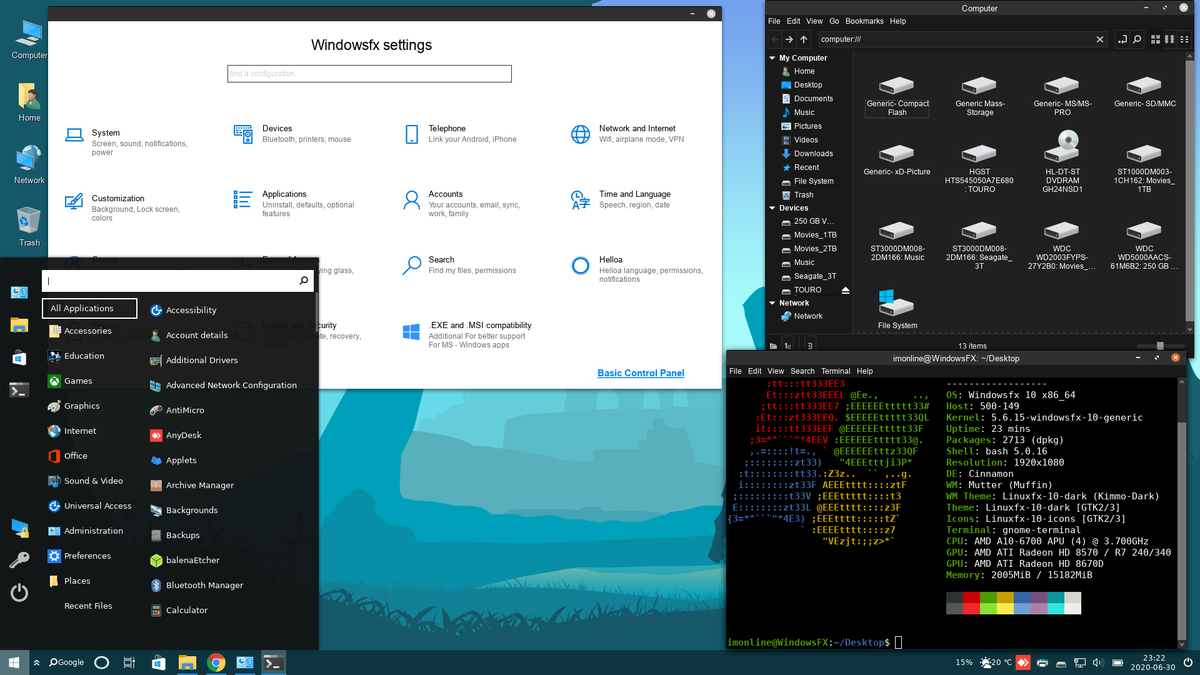Viewport: 1200px width, 675px height.
Task: Click the Start menu Windows logo
Action: click(14, 662)
